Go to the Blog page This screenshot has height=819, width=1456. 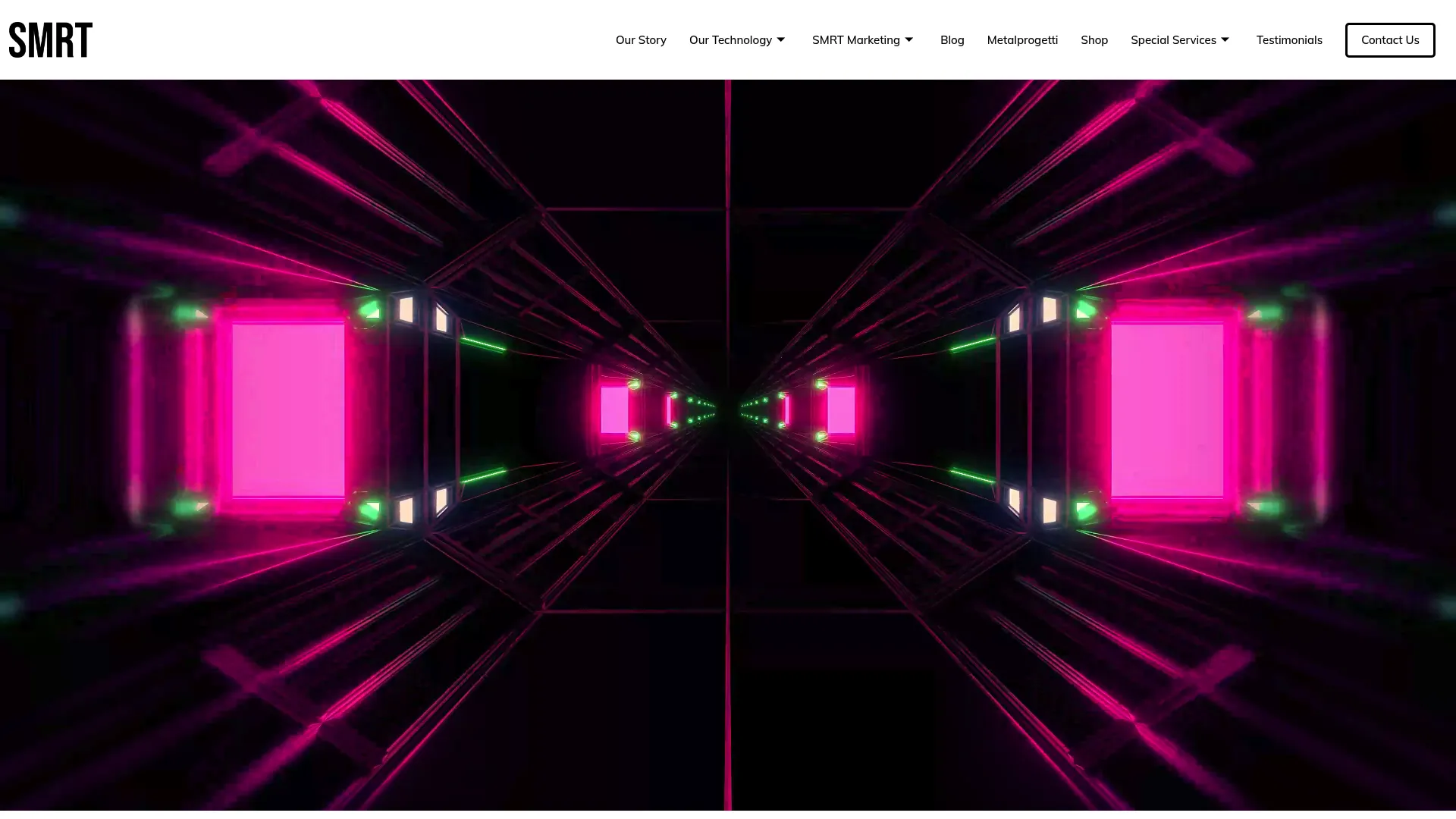pyautogui.click(x=952, y=40)
